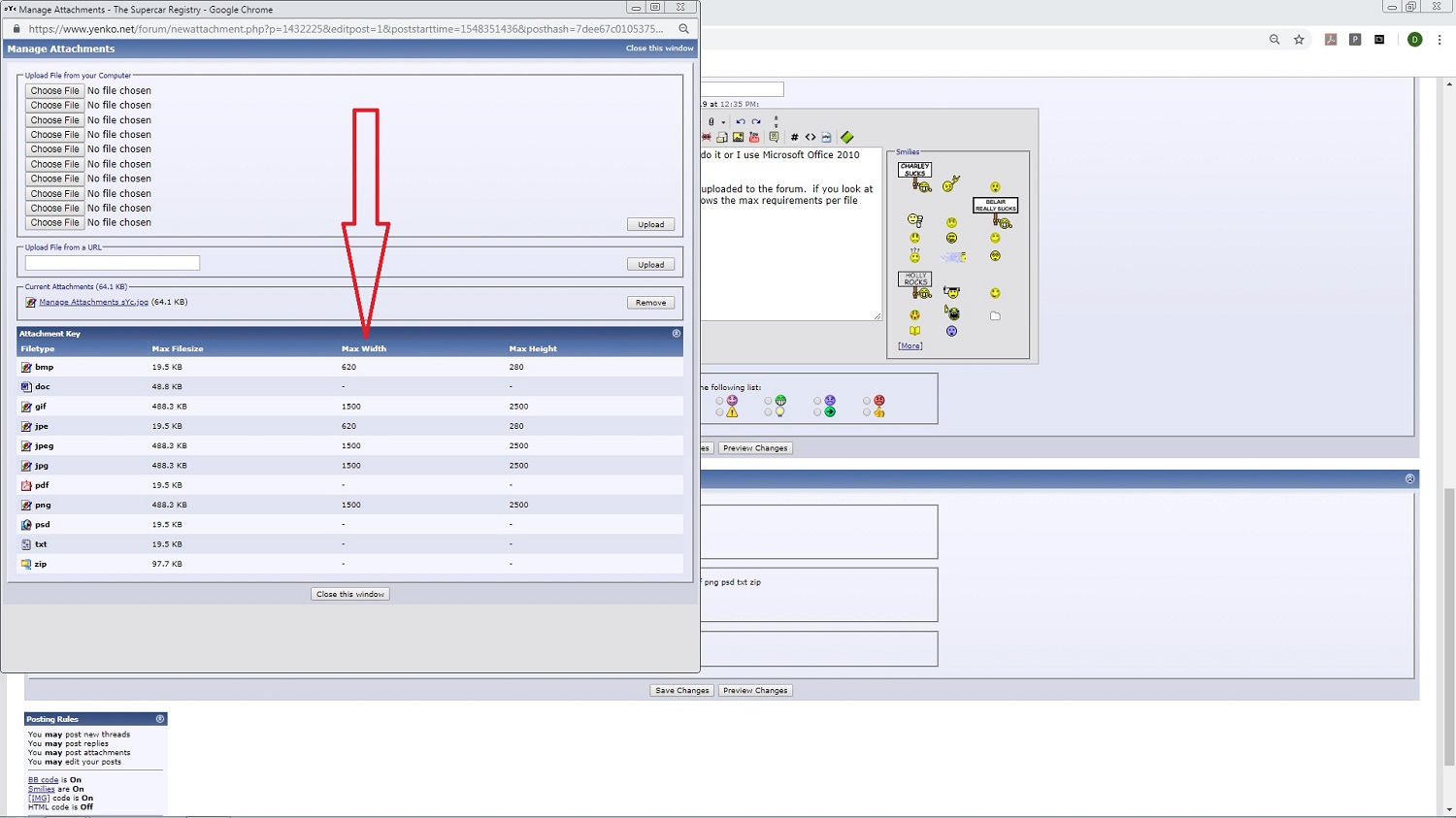The width and height of the screenshot is (1456, 818).
Task: Click the insert image toolbar icon
Action: click(738, 137)
